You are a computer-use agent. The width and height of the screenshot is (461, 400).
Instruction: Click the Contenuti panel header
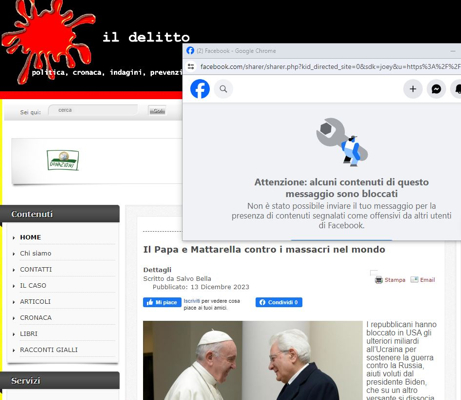(60, 214)
